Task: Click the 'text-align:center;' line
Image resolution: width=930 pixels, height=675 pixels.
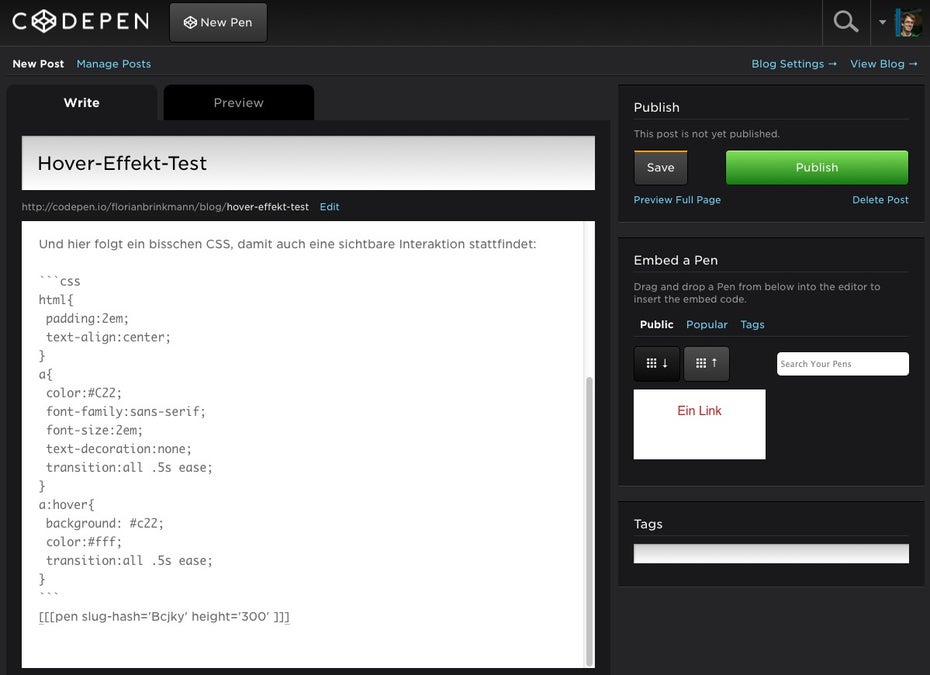Action: tap(108, 337)
